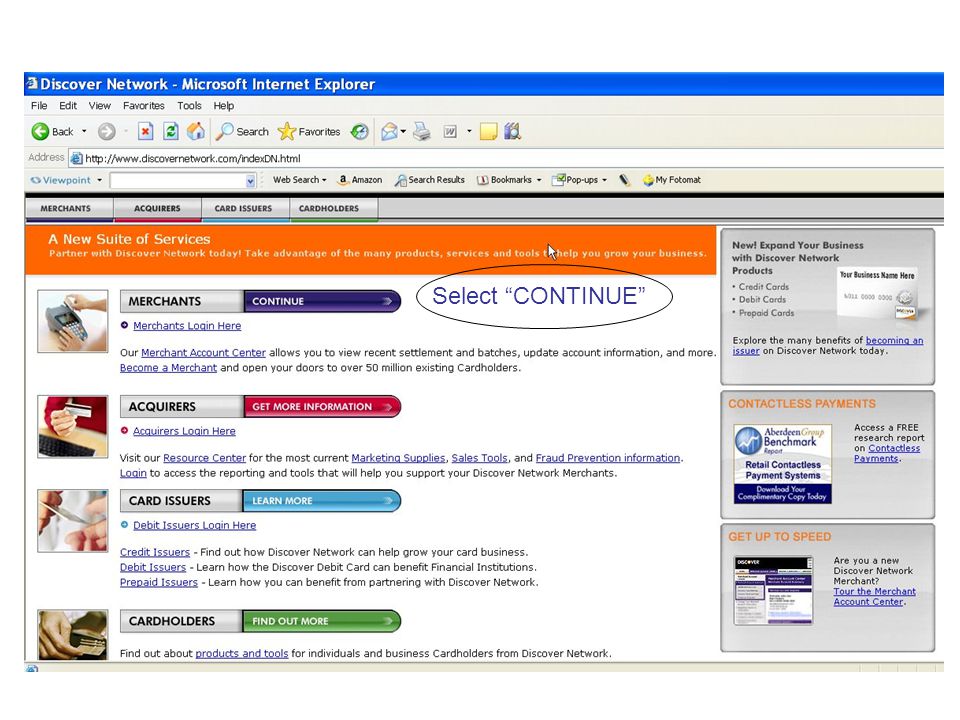Click the bullet icon beside Merchants Login Here
The image size is (960, 720).
[124, 325]
